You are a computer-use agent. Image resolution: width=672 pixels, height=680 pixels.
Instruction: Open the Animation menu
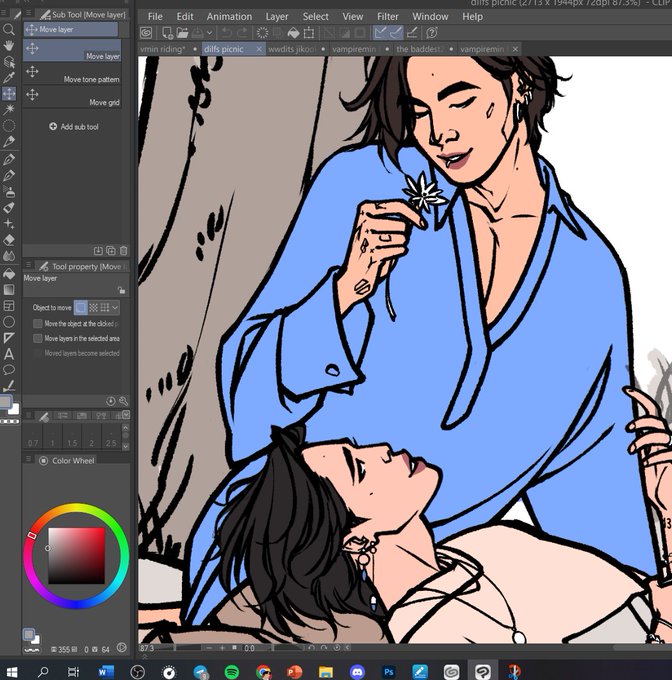coord(229,16)
